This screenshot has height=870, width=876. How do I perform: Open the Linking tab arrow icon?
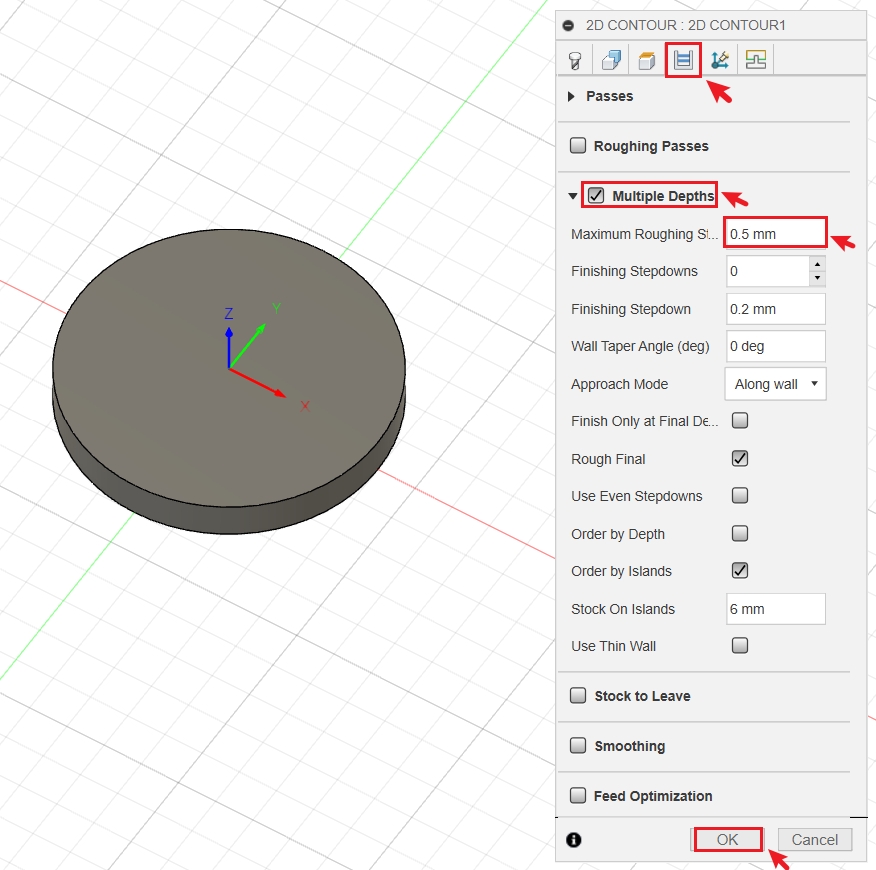click(x=719, y=59)
